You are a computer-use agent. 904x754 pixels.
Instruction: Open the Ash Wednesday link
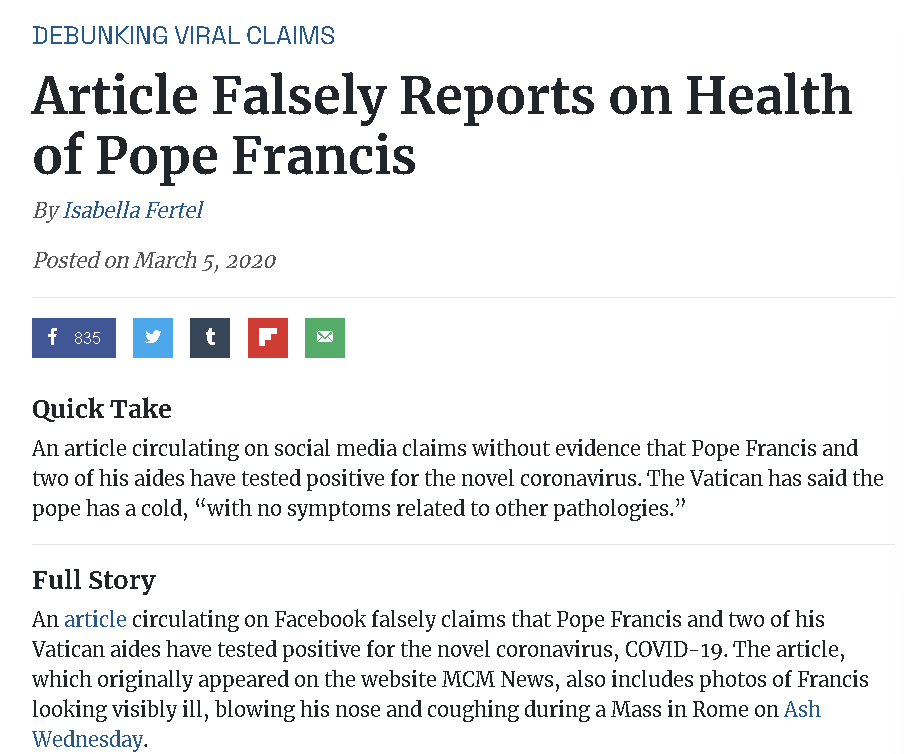(x=801, y=709)
